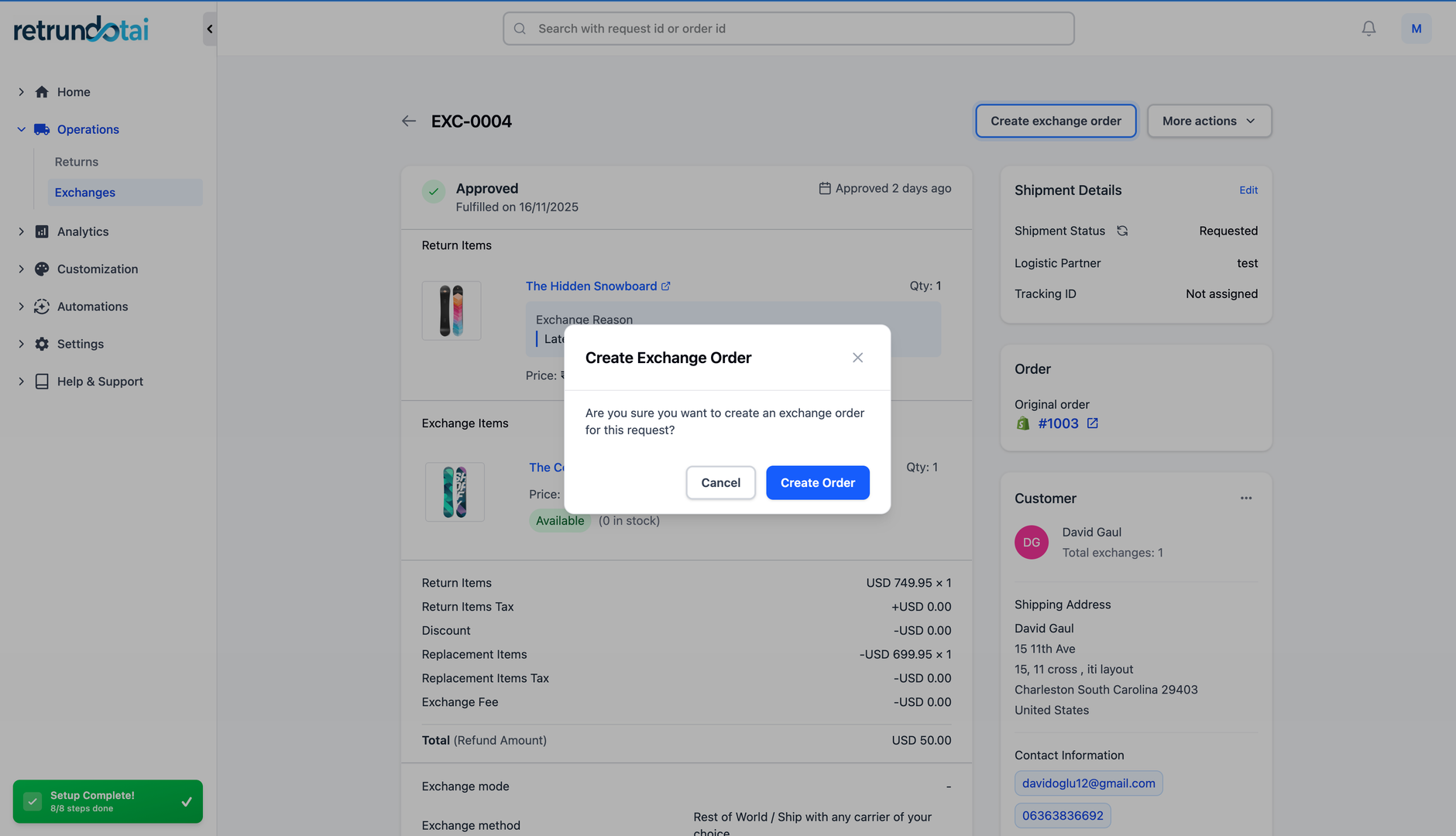This screenshot has height=836, width=1456.
Task: Expand the Analytics section chevron
Action: point(21,231)
